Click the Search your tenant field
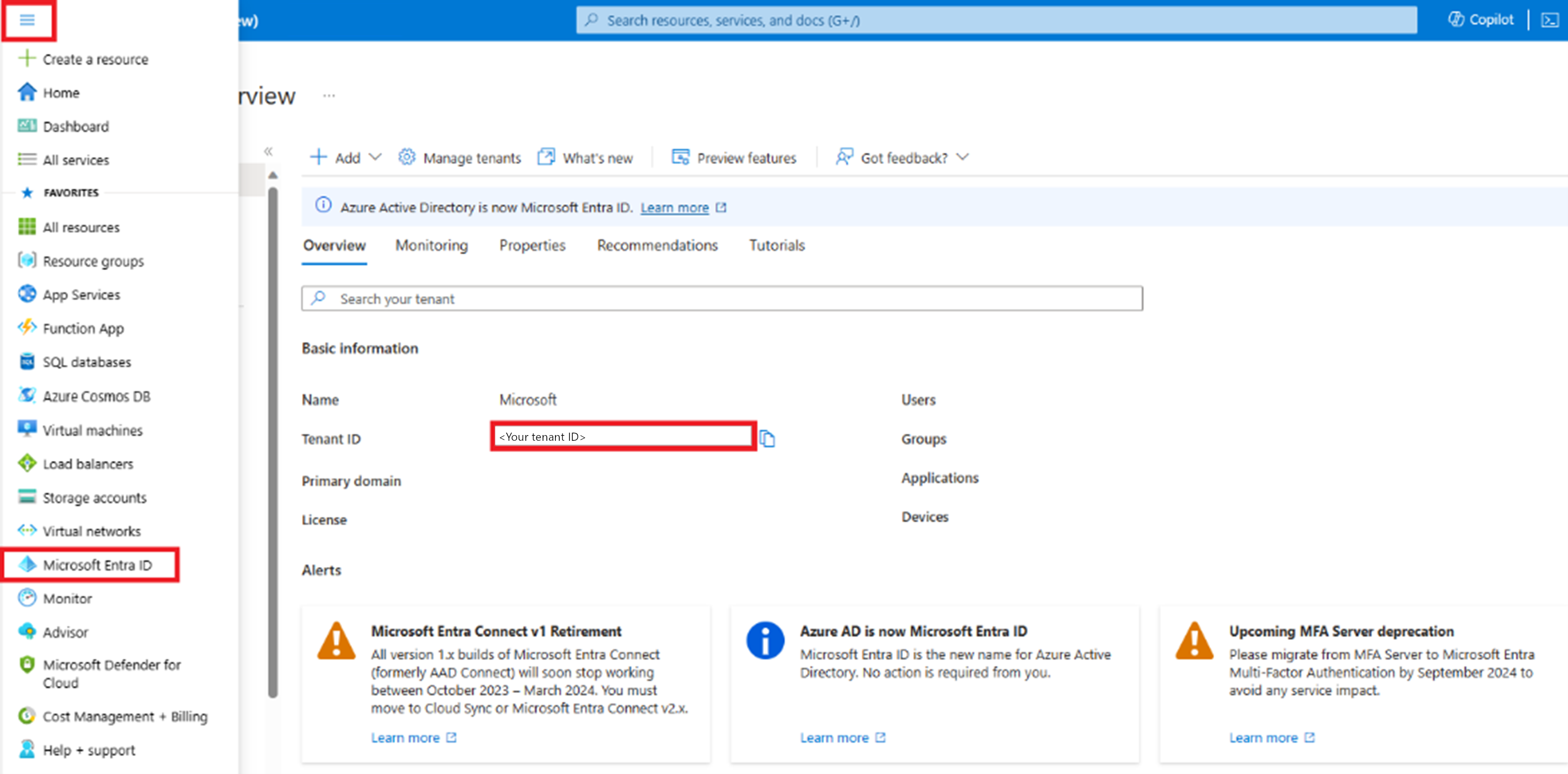The height and width of the screenshot is (774, 1568). [722, 298]
